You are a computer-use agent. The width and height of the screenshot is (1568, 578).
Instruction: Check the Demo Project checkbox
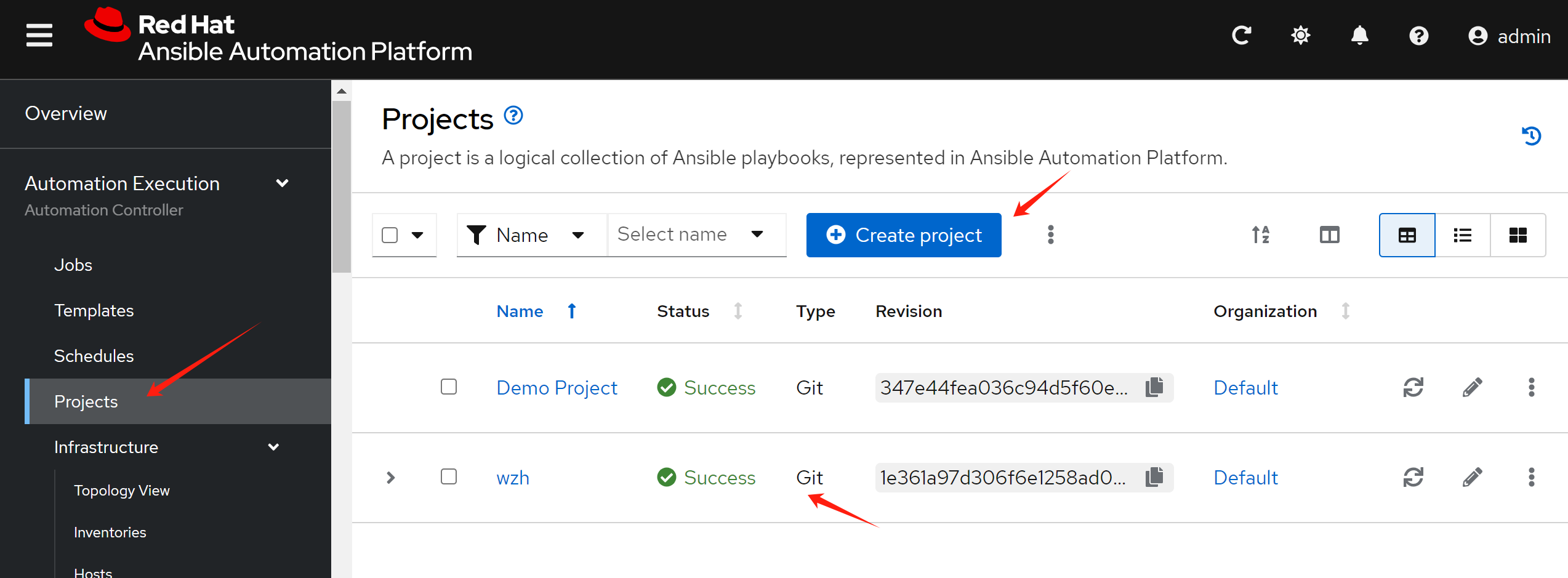click(x=449, y=387)
